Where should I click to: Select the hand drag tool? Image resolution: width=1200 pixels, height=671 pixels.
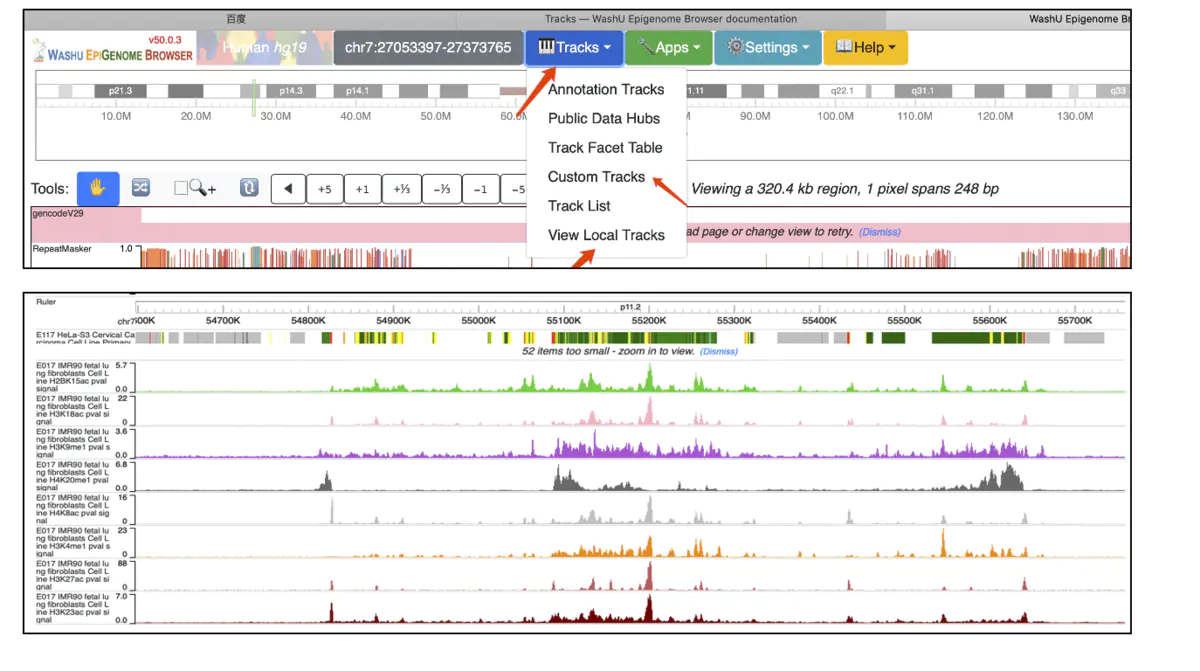[97, 188]
